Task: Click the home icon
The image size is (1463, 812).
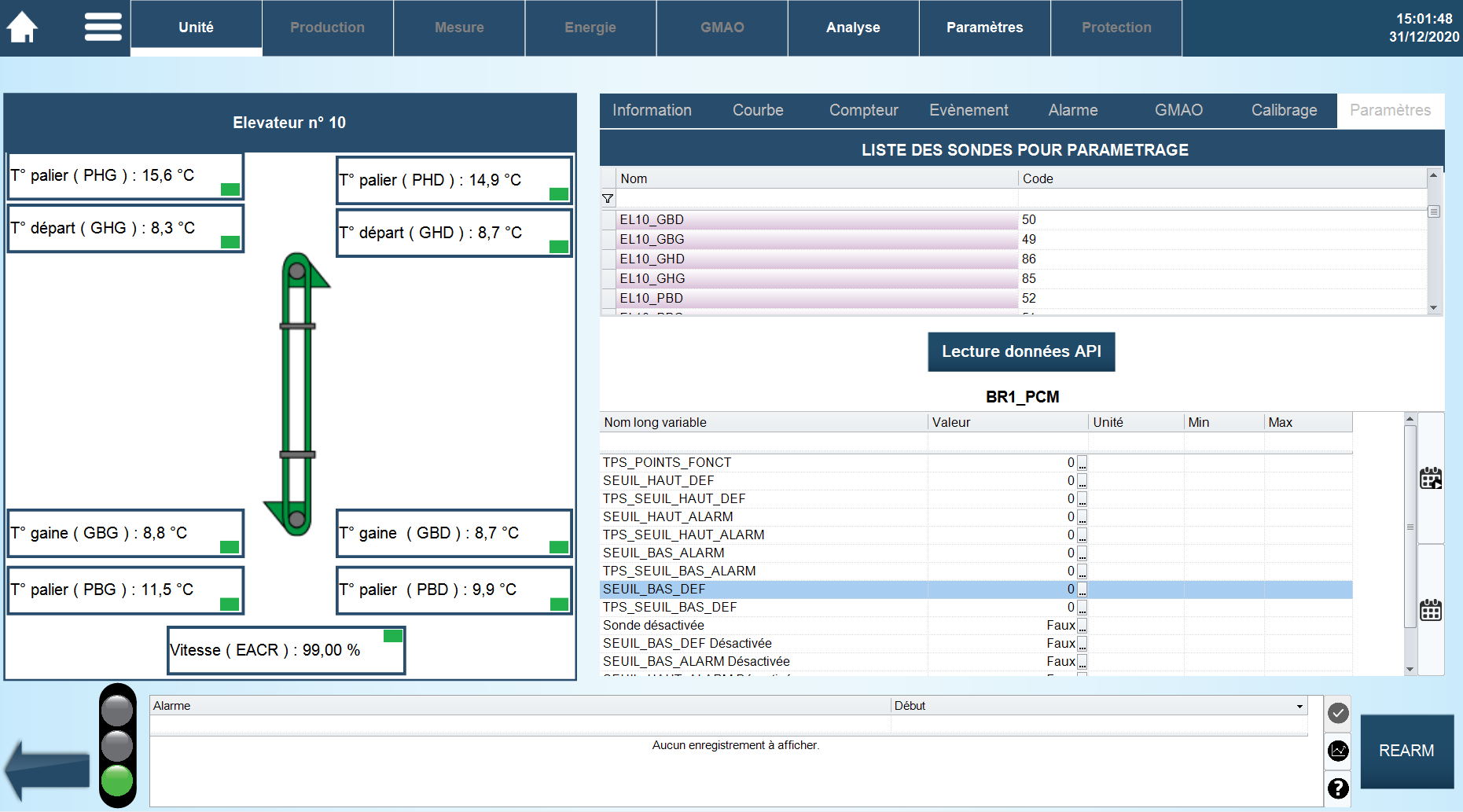Action: [23, 28]
